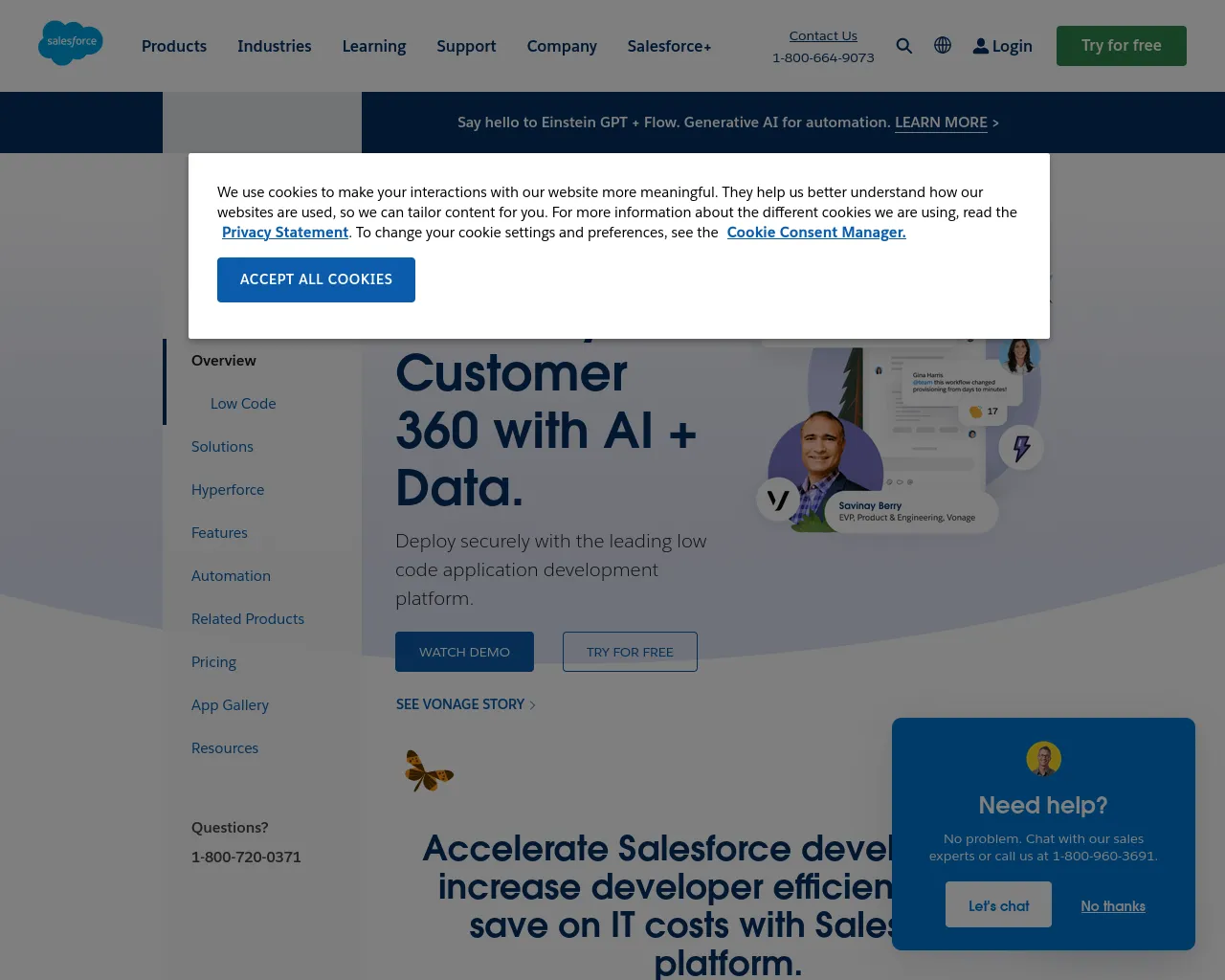Open the search magnifier icon
This screenshot has height=980, width=1225.
(904, 46)
